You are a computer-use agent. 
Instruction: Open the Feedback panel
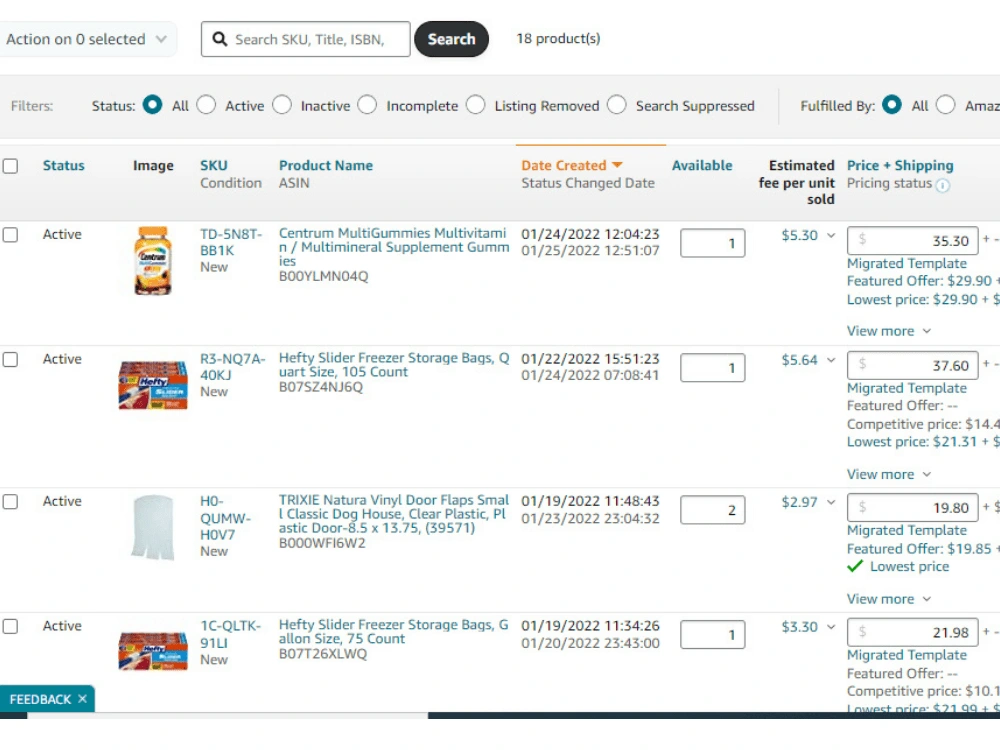pyautogui.click(x=40, y=699)
